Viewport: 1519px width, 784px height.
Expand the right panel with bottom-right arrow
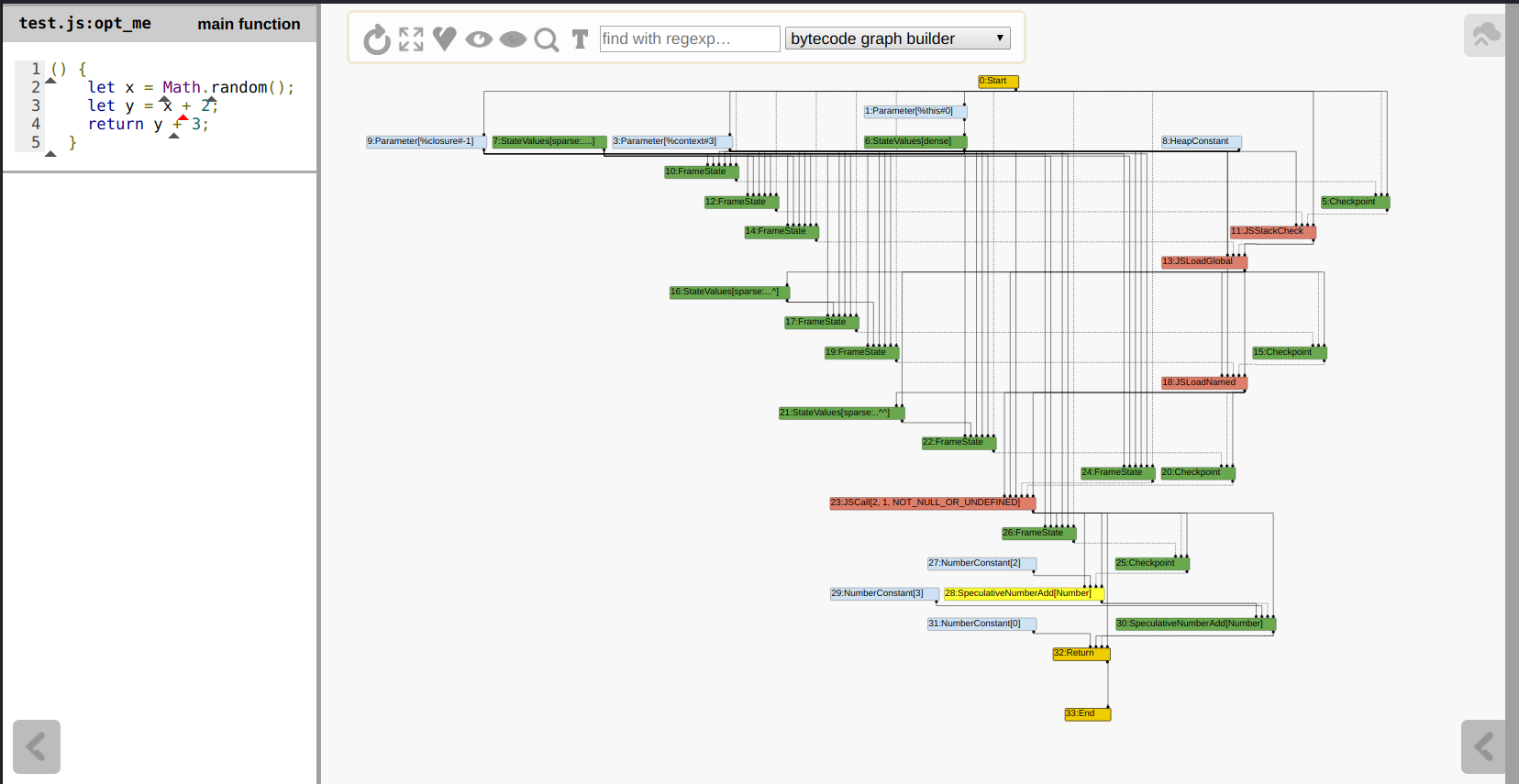pyautogui.click(x=1482, y=746)
